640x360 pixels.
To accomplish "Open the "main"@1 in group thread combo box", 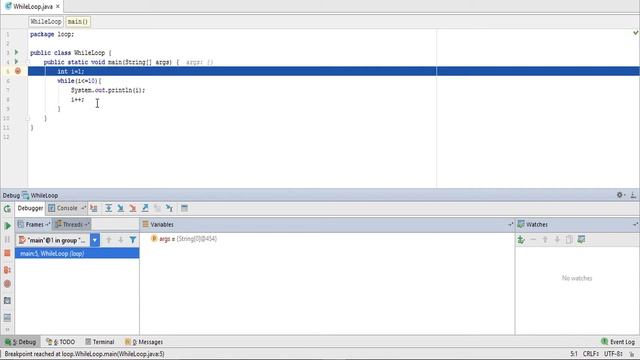I will tap(58, 240).
